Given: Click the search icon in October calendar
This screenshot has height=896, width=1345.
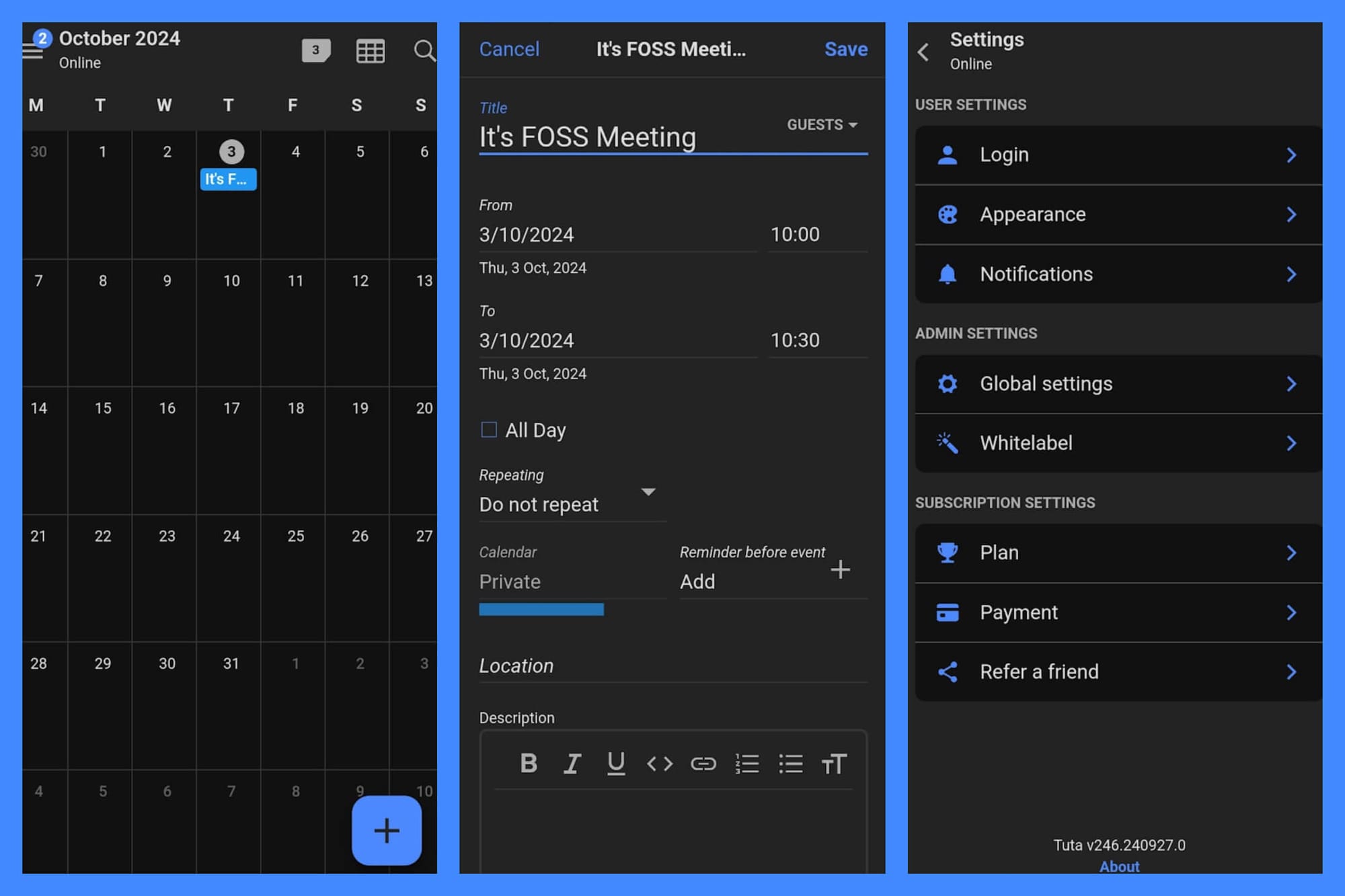Looking at the screenshot, I should (x=424, y=50).
